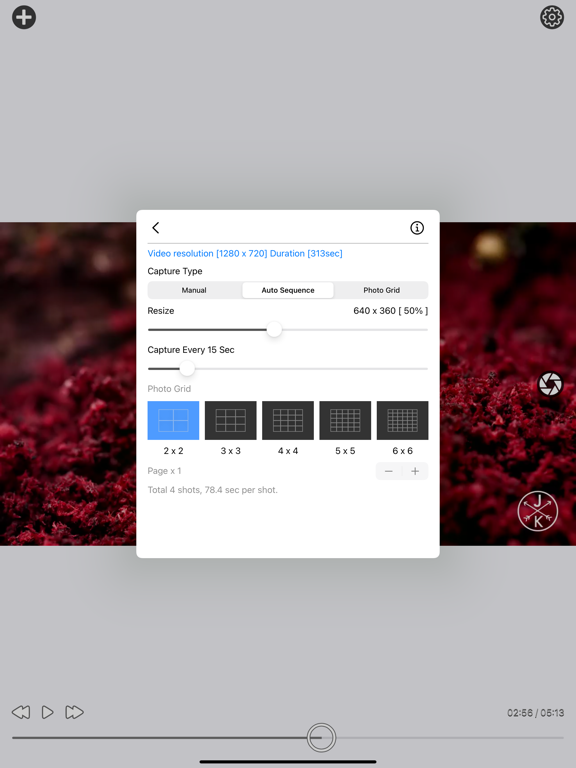The image size is (576, 768).
Task: Open the info circle icon
Action: tap(417, 228)
